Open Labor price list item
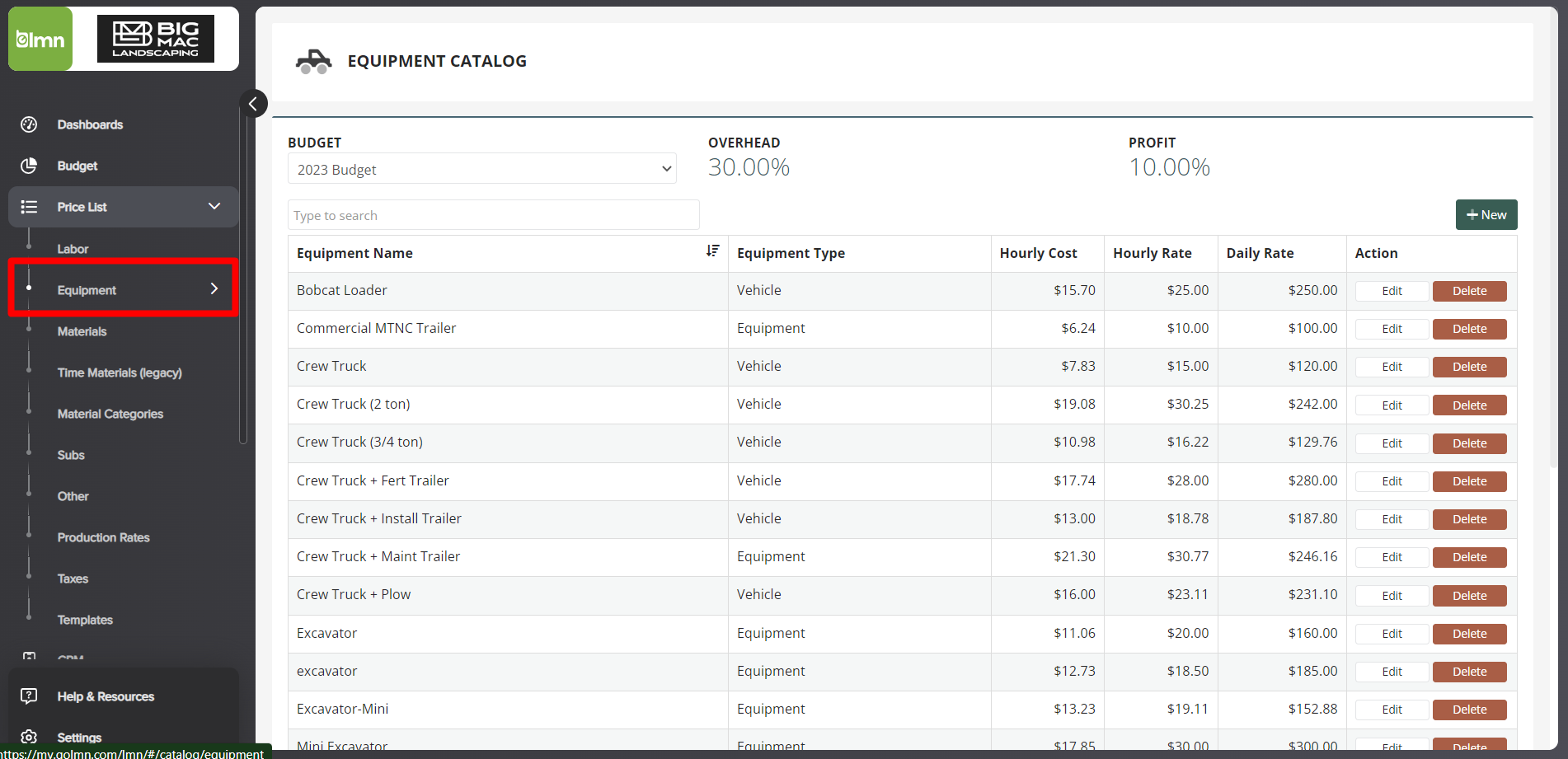Viewport: 1568px width, 759px height. [73, 249]
